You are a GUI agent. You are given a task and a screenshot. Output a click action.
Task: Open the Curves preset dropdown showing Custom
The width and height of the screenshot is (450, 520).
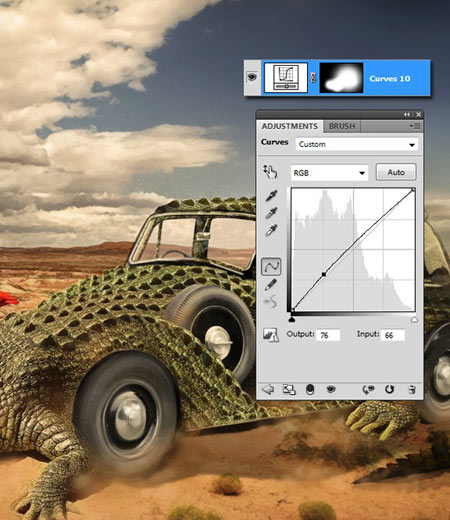pyautogui.click(x=356, y=144)
